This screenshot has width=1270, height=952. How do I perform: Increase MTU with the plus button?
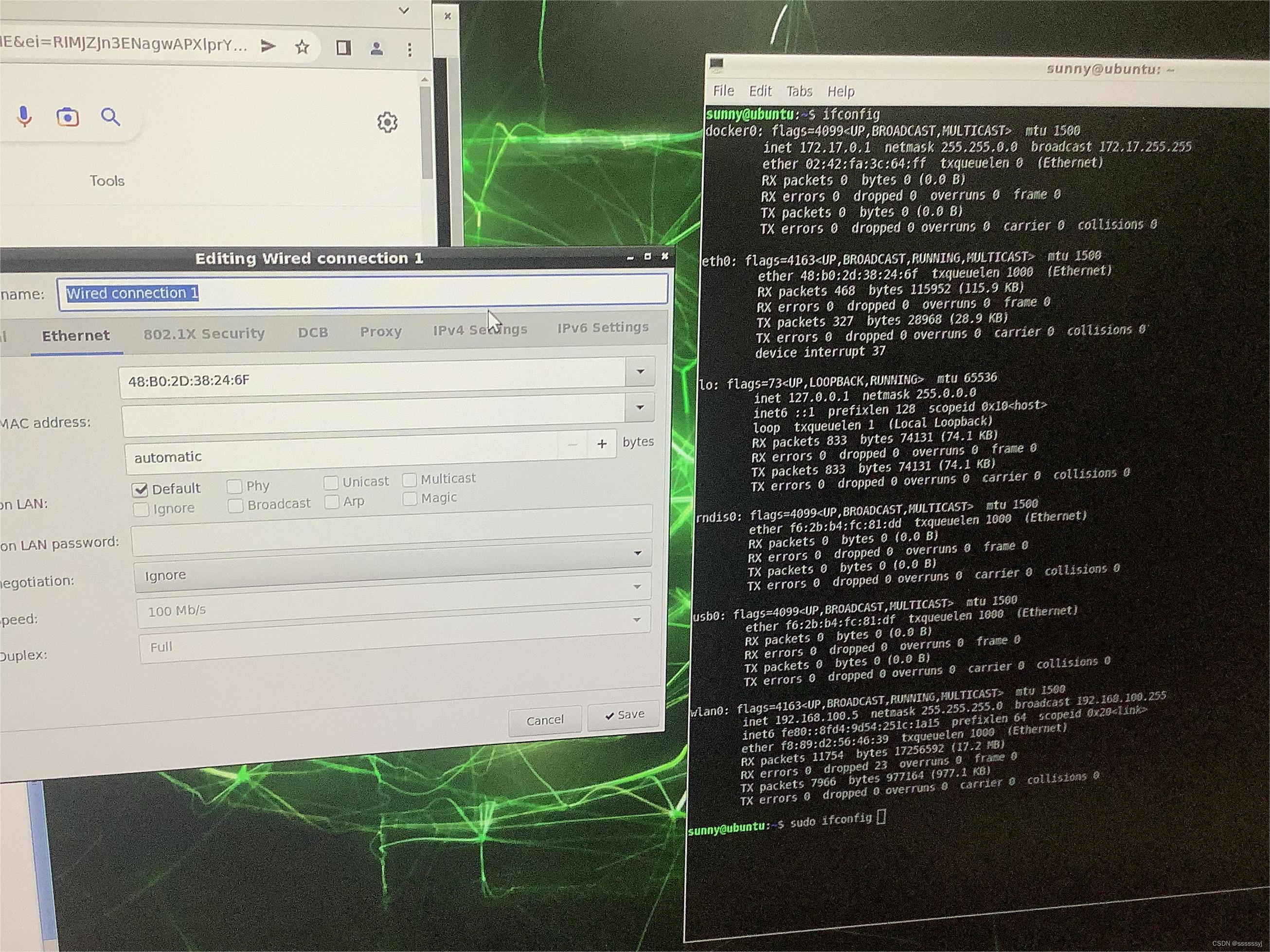point(602,444)
